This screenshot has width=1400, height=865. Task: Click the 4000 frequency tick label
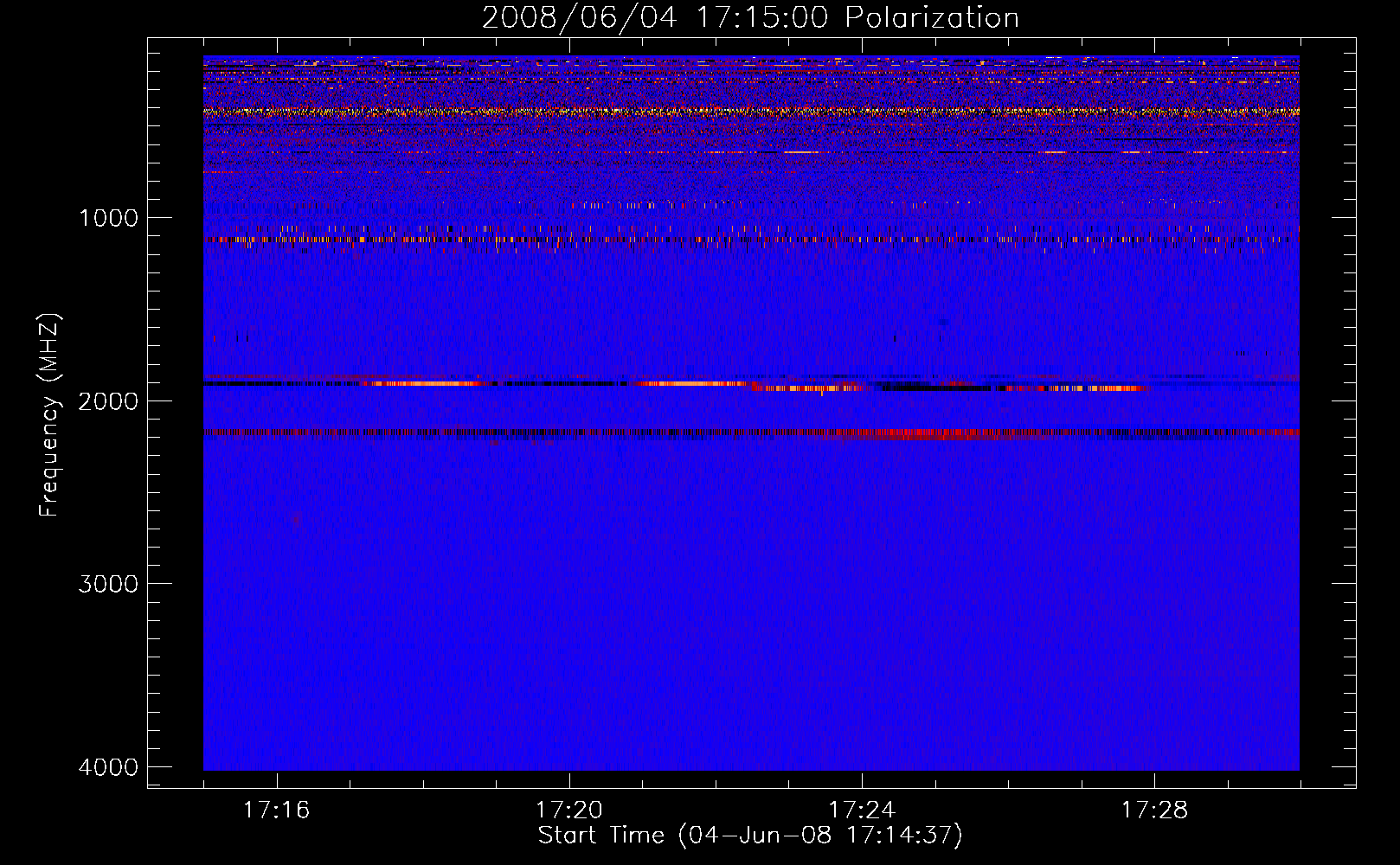pos(109,767)
